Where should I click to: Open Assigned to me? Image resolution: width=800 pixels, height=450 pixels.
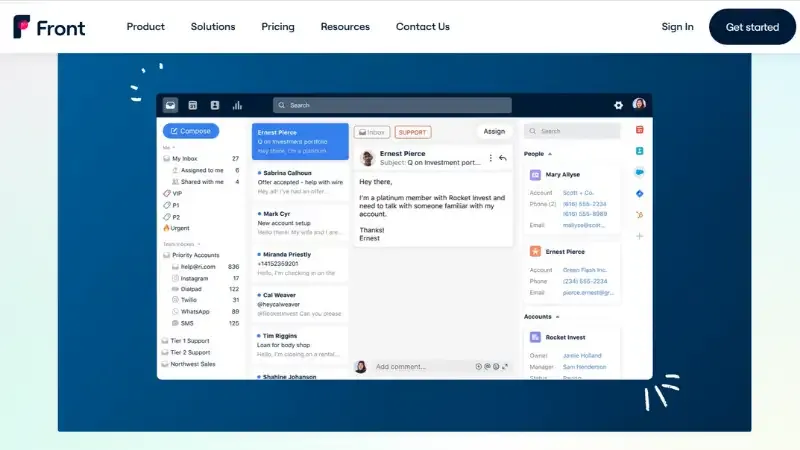pyautogui.click(x=205, y=170)
